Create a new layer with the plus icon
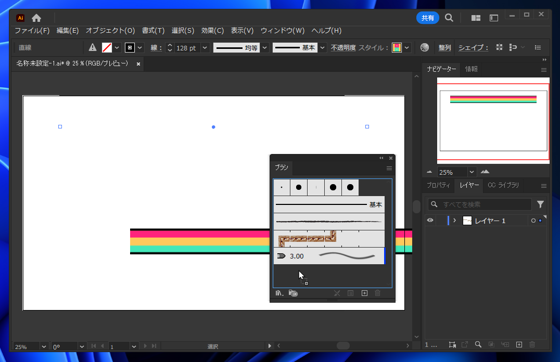The image size is (560, 362). click(x=519, y=345)
